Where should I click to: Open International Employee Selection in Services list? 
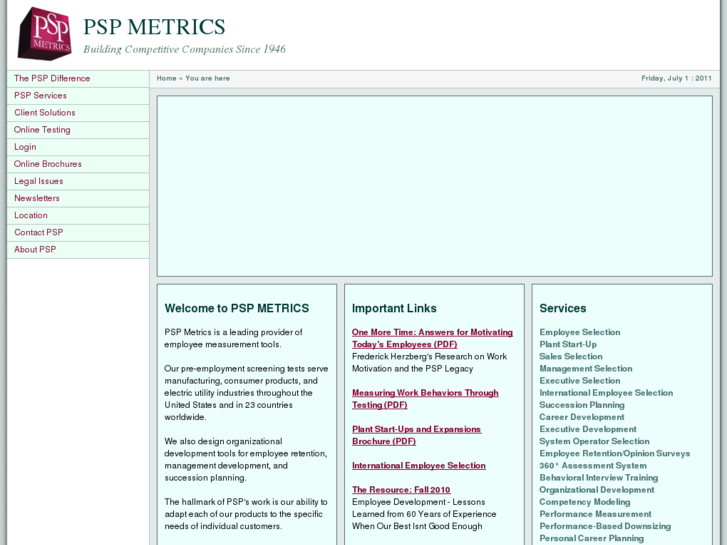(x=606, y=393)
